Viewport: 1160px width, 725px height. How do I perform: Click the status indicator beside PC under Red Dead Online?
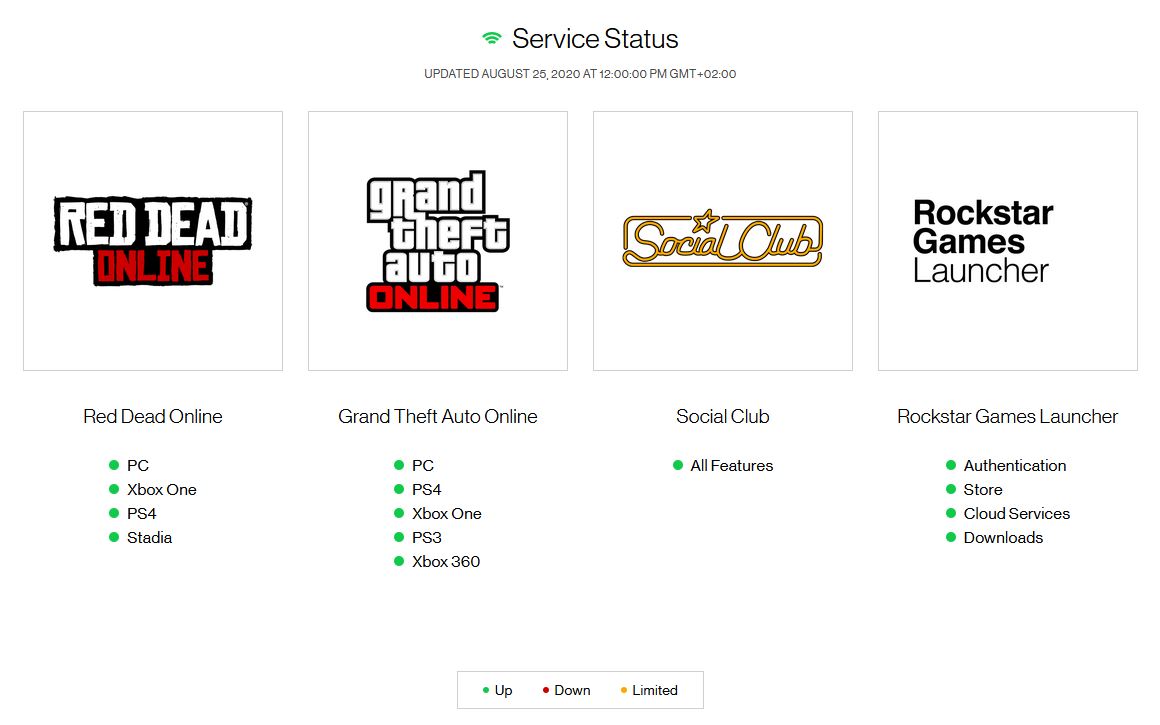(112, 465)
